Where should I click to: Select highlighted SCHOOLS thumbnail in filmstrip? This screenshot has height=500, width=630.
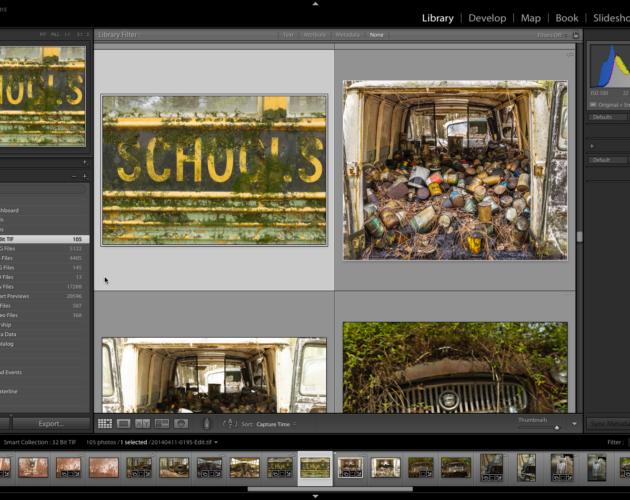coord(315,468)
